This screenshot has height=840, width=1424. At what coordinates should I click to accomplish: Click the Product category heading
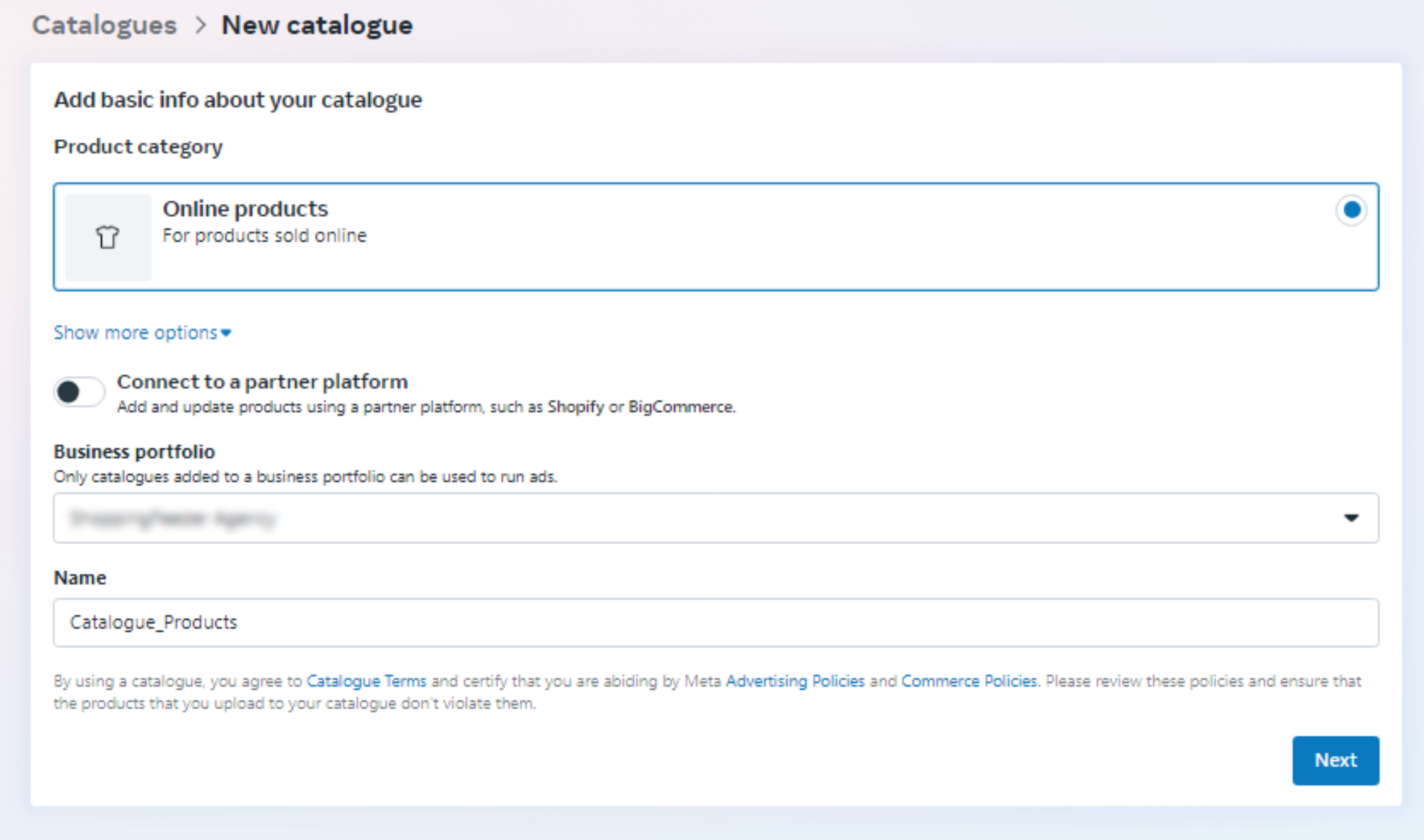[139, 147]
